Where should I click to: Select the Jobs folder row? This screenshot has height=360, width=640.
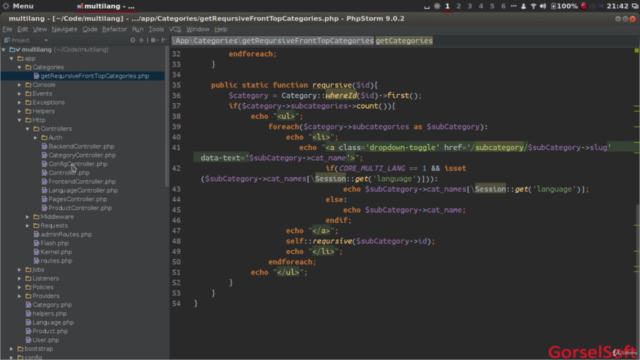pyautogui.click(x=82, y=269)
